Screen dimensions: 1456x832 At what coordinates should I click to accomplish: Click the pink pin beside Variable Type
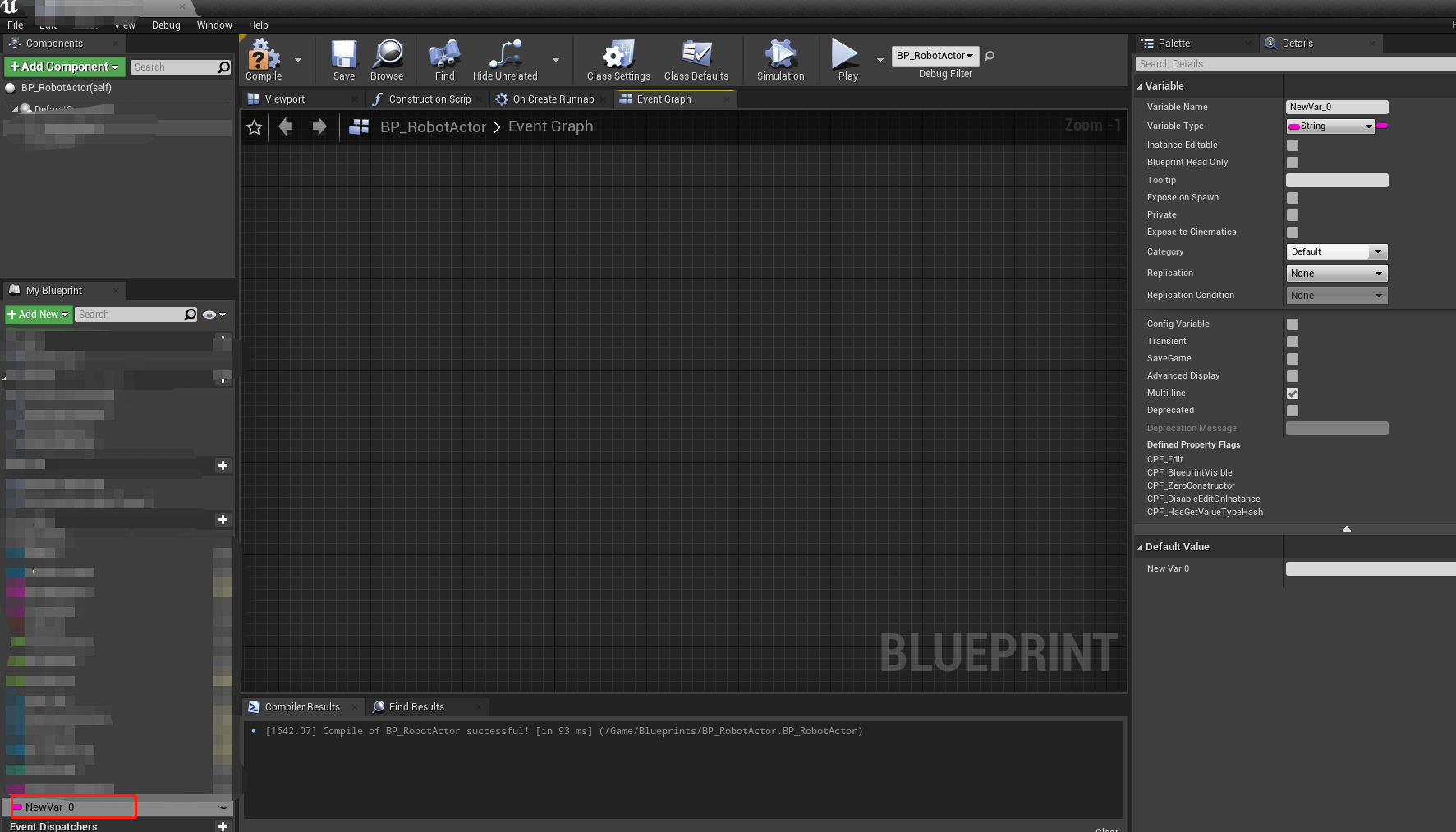1382,126
